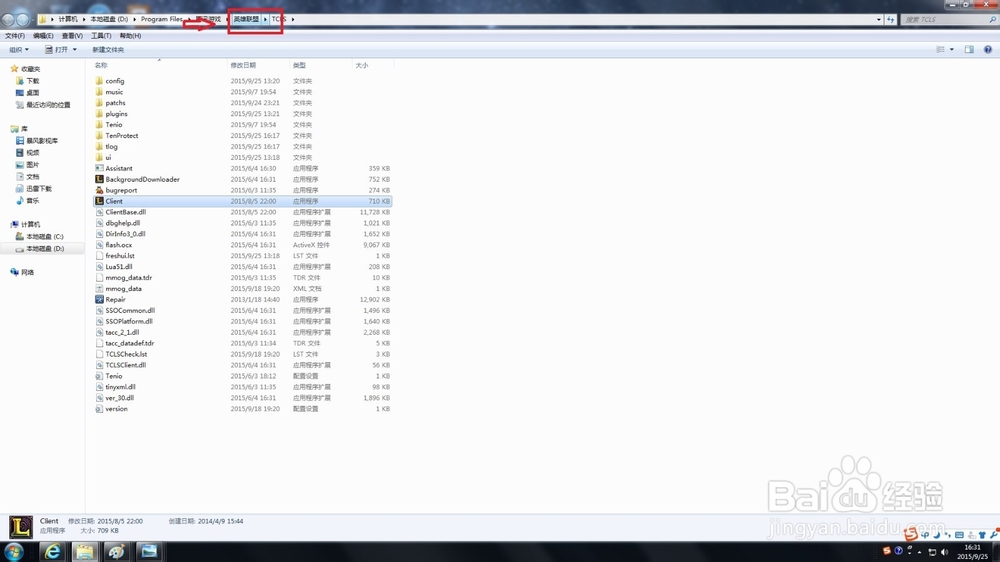Click the volume icon in system tray

pyautogui.click(x=944, y=552)
